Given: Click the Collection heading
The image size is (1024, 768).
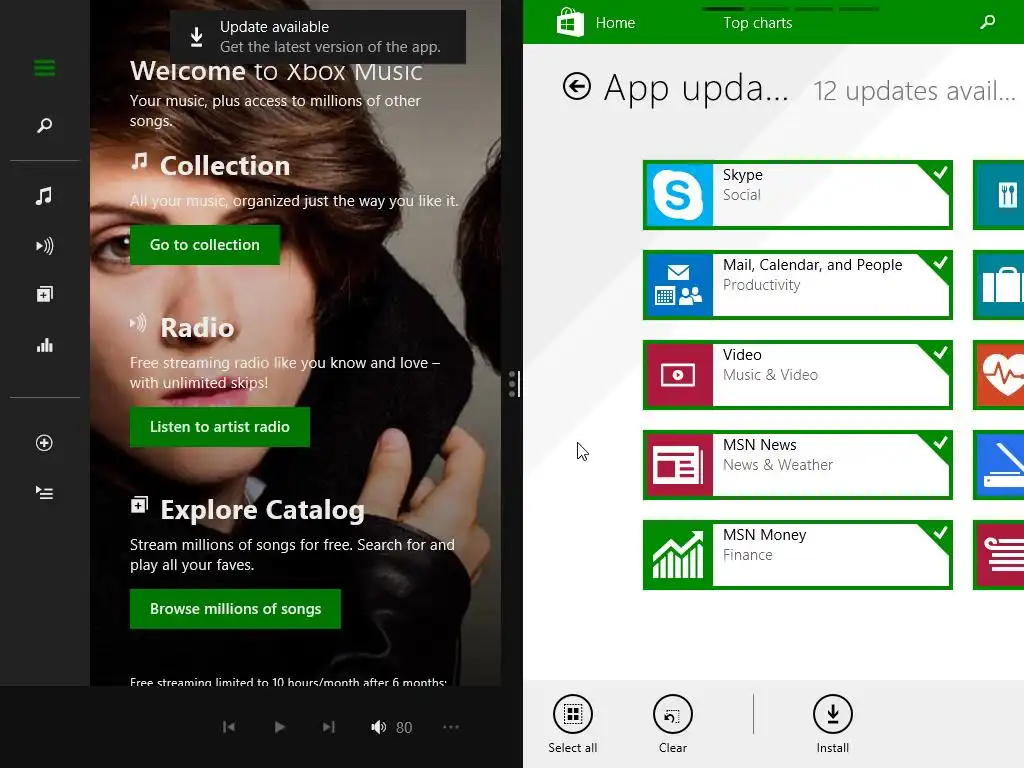Looking at the screenshot, I should click(x=225, y=166).
